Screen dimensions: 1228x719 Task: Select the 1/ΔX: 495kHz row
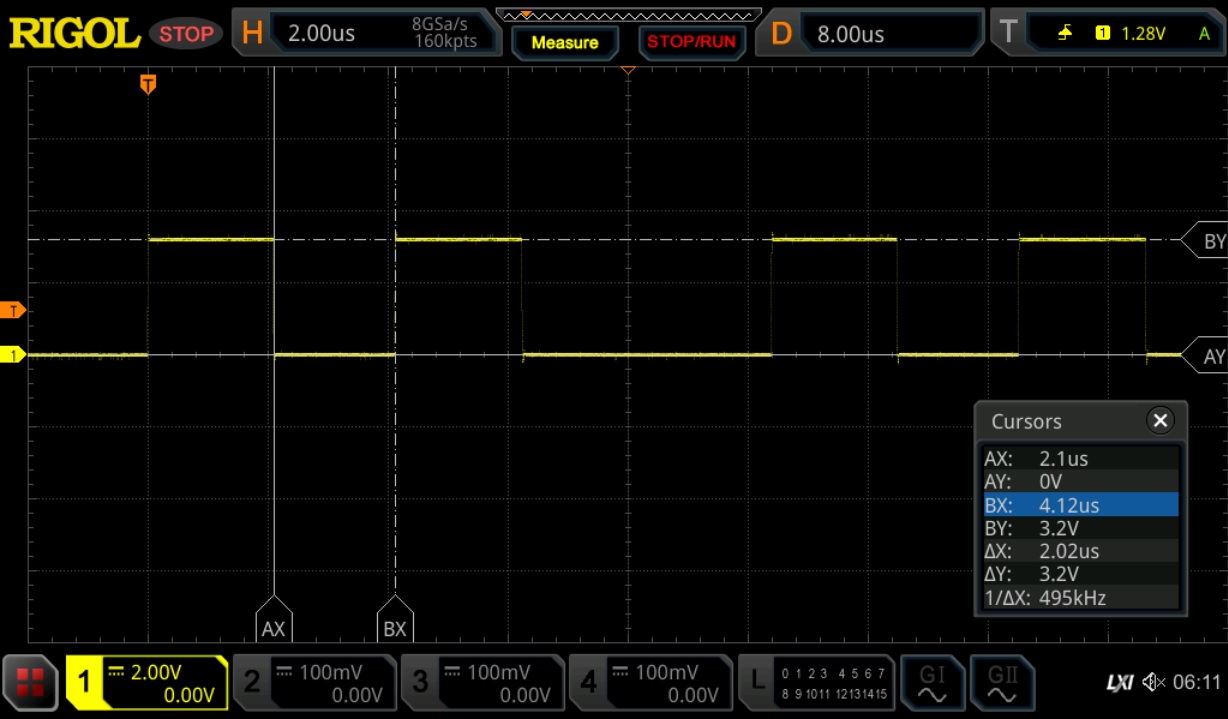tap(1081, 598)
